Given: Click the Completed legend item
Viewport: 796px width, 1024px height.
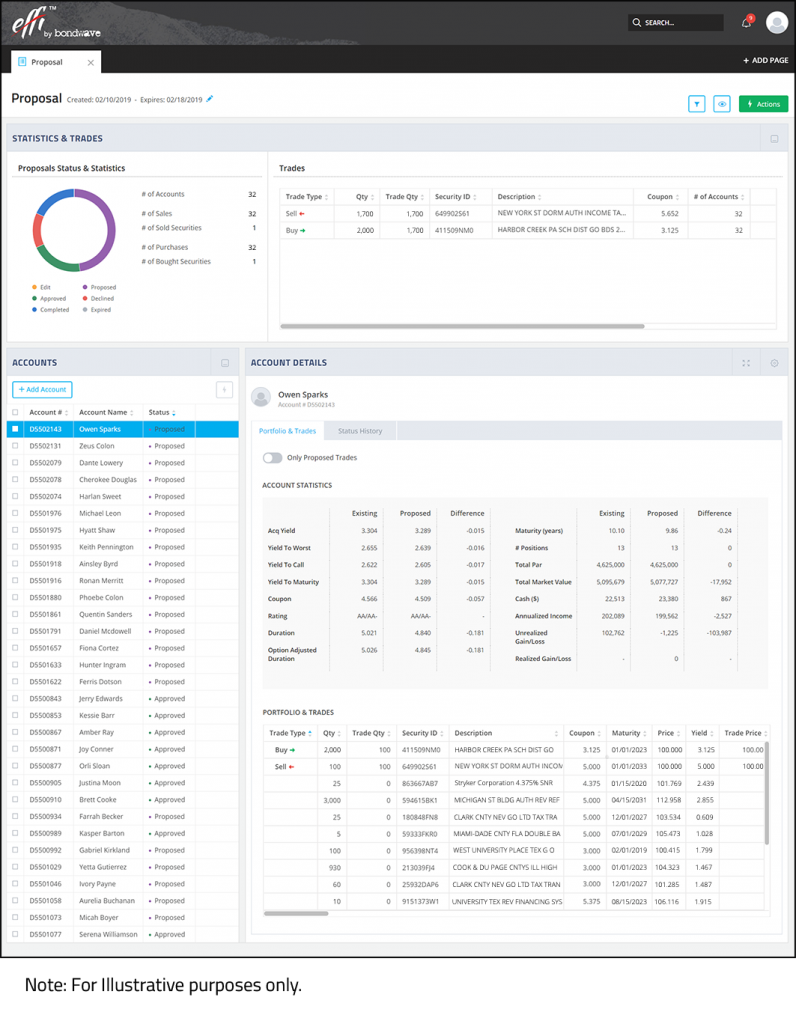Looking at the screenshot, I should click(x=50, y=310).
